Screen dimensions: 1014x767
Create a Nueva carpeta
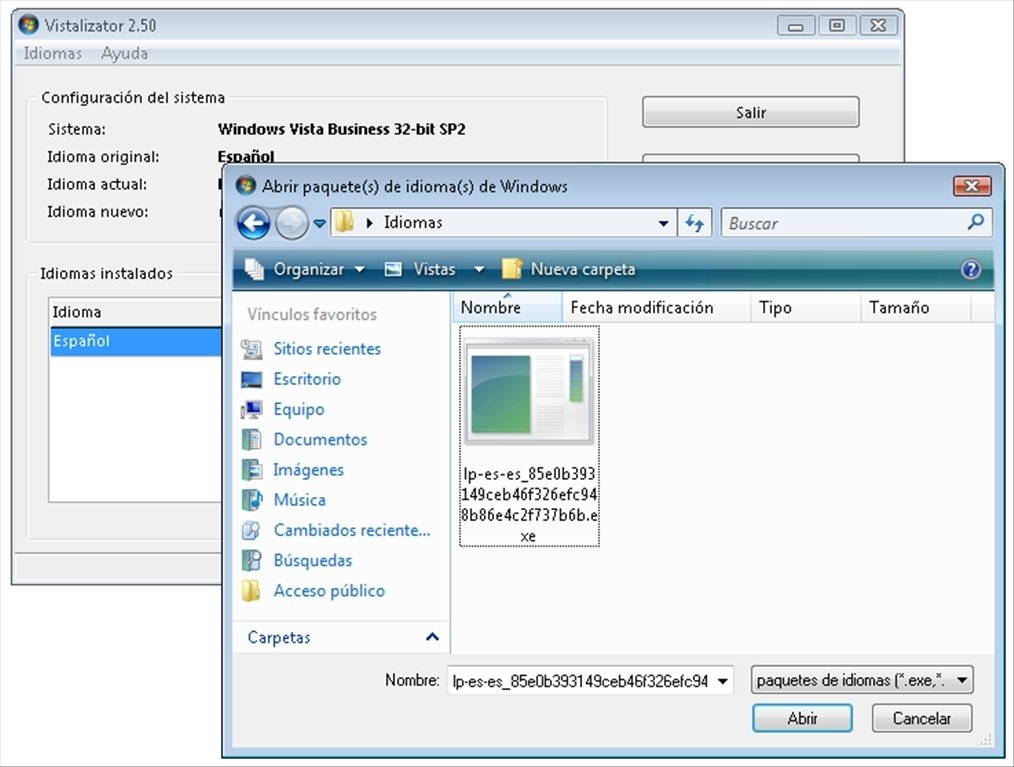pyautogui.click(x=583, y=269)
